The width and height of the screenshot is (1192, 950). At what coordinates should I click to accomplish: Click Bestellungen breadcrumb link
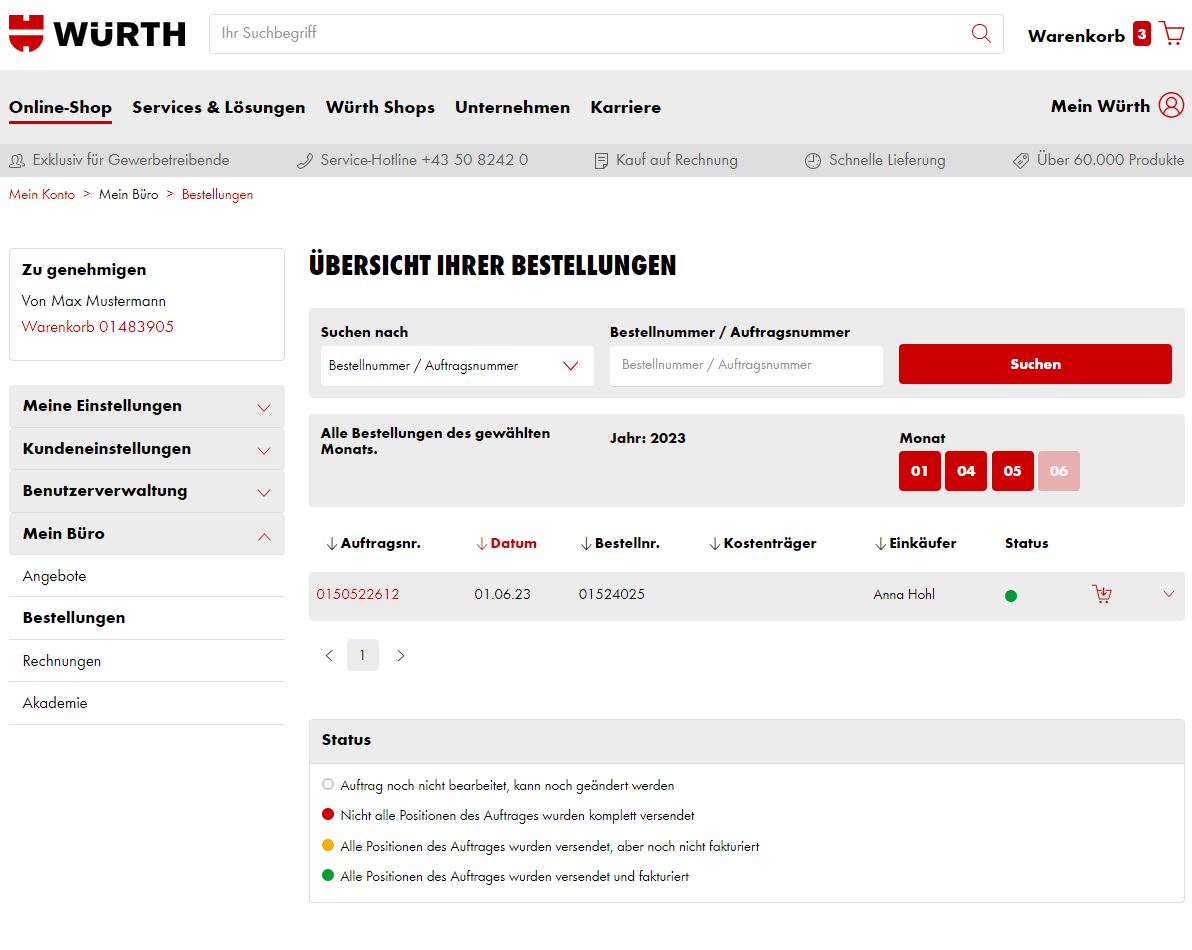click(x=217, y=195)
